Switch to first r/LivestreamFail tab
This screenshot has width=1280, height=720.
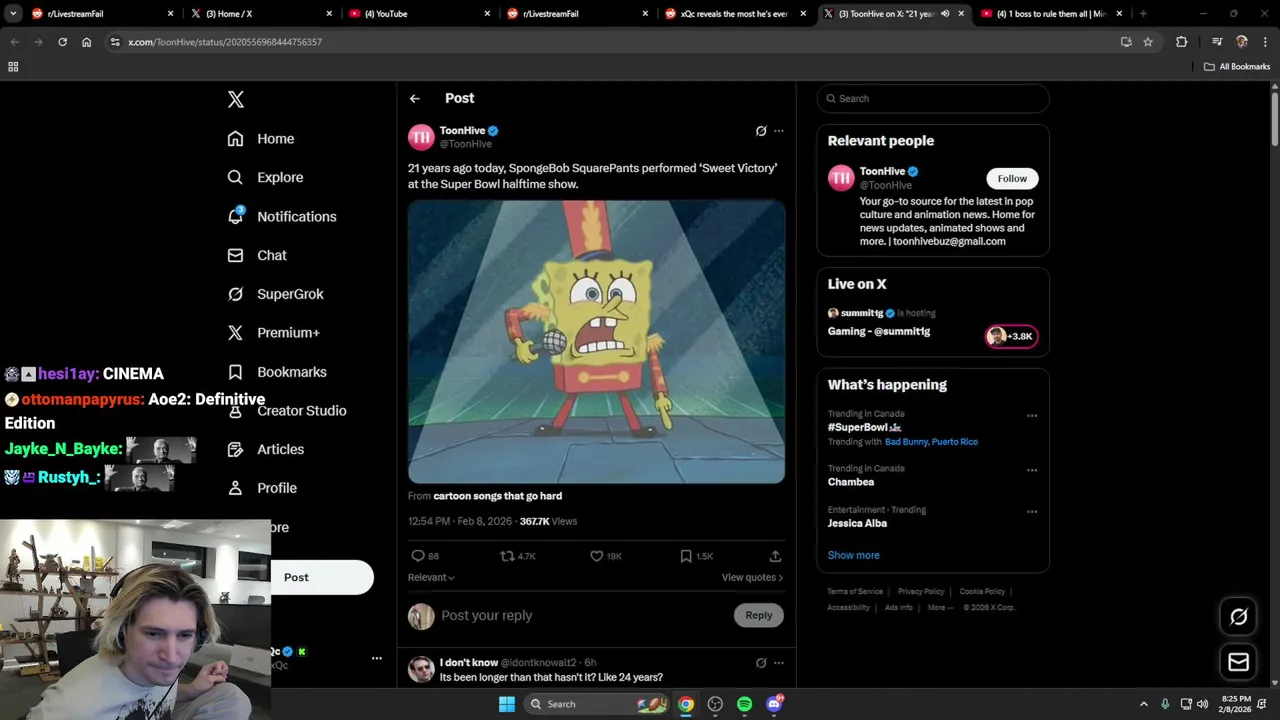pos(102,14)
